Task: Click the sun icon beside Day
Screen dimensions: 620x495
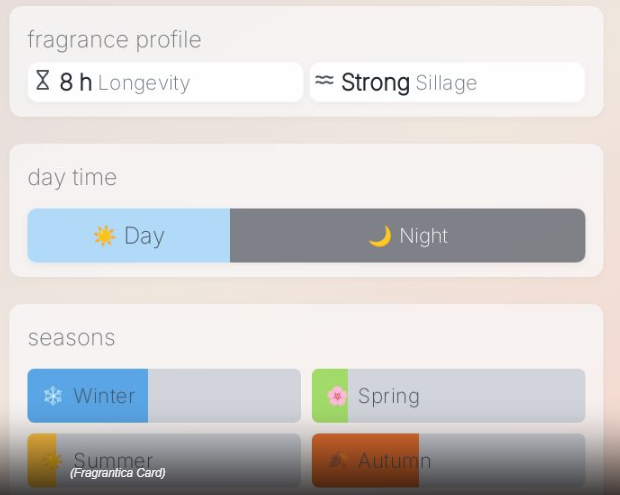Action: click(104, 236)
